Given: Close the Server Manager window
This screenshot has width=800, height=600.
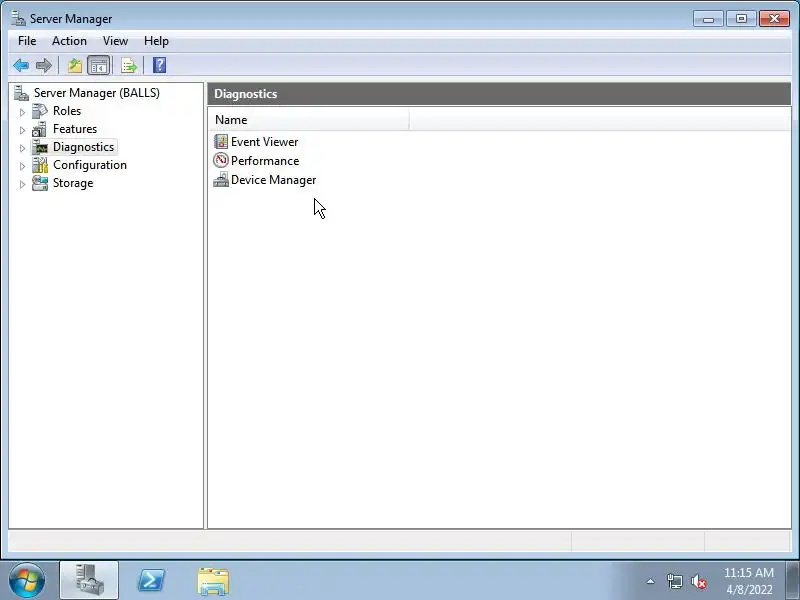Looking at the screenshot, I should (x=774, y=19).
